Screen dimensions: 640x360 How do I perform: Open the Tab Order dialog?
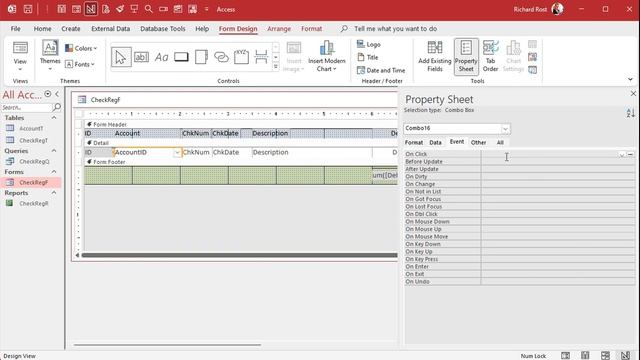click(x=491, y=56)
